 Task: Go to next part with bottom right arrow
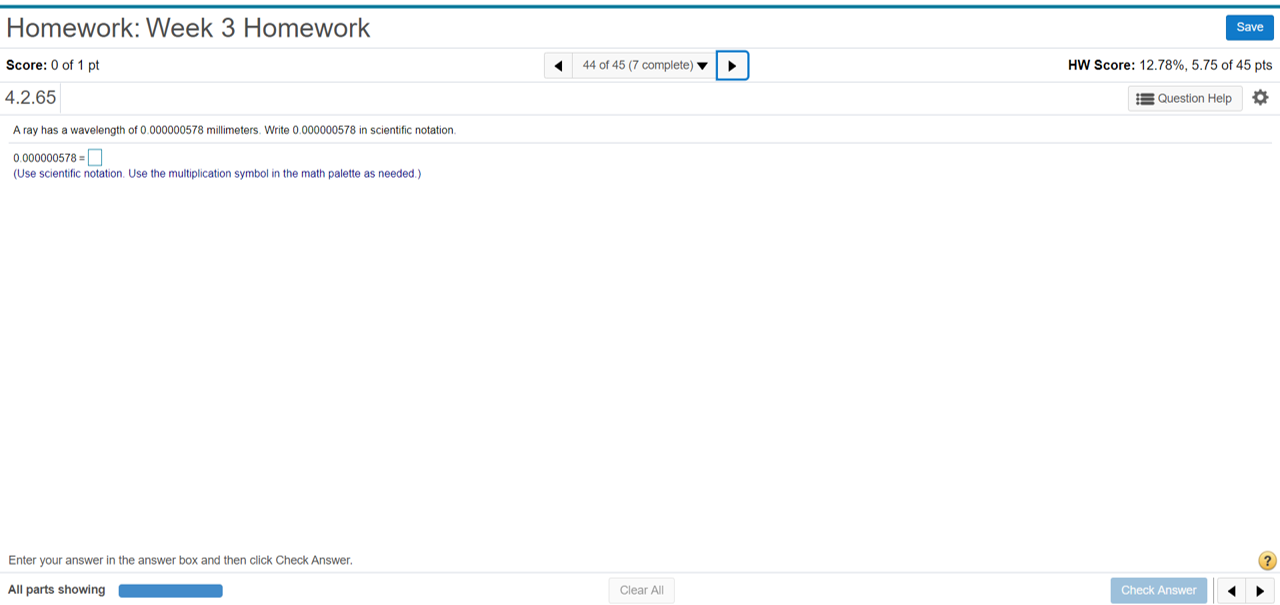pyautogui.click(x=1260, y=590)
